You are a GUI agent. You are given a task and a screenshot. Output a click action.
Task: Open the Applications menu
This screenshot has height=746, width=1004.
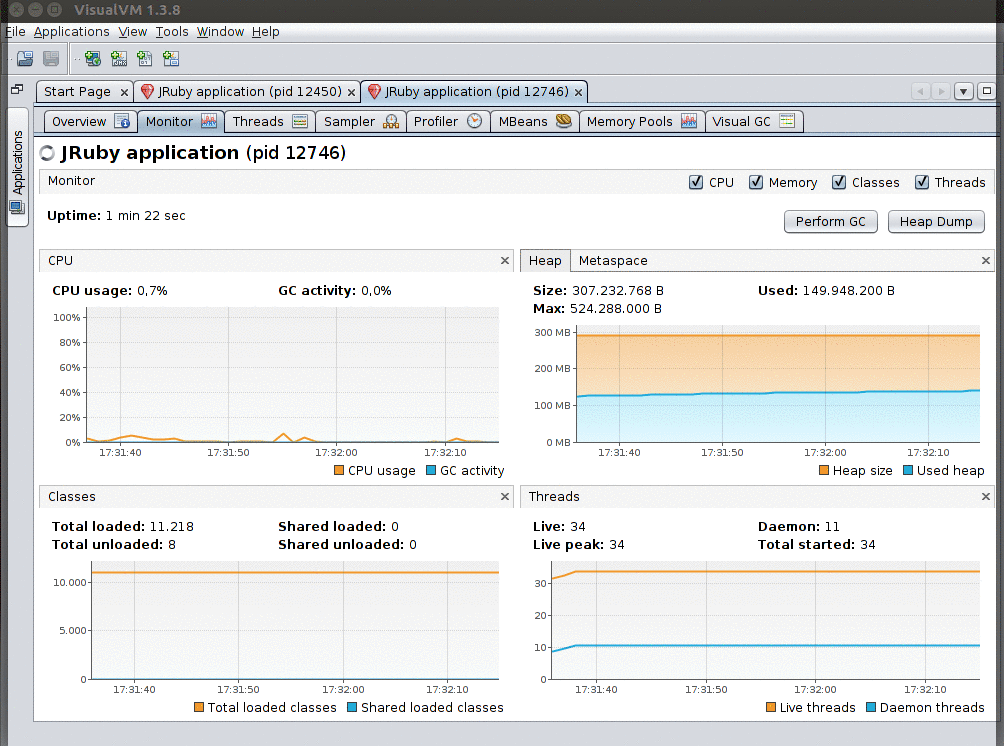click(x=72, y=31)
